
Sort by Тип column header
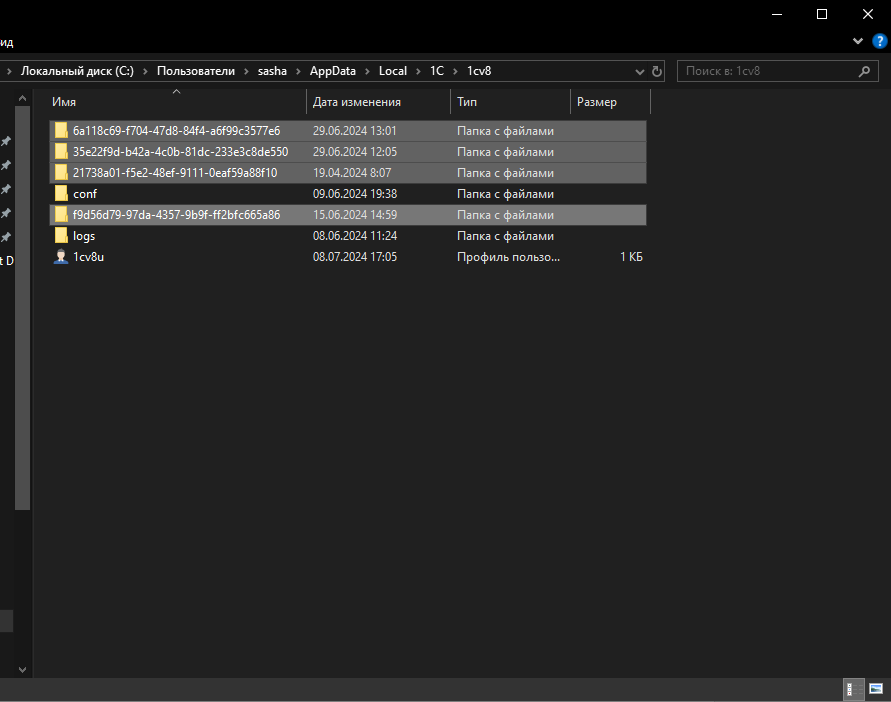[x=510, y=102]
